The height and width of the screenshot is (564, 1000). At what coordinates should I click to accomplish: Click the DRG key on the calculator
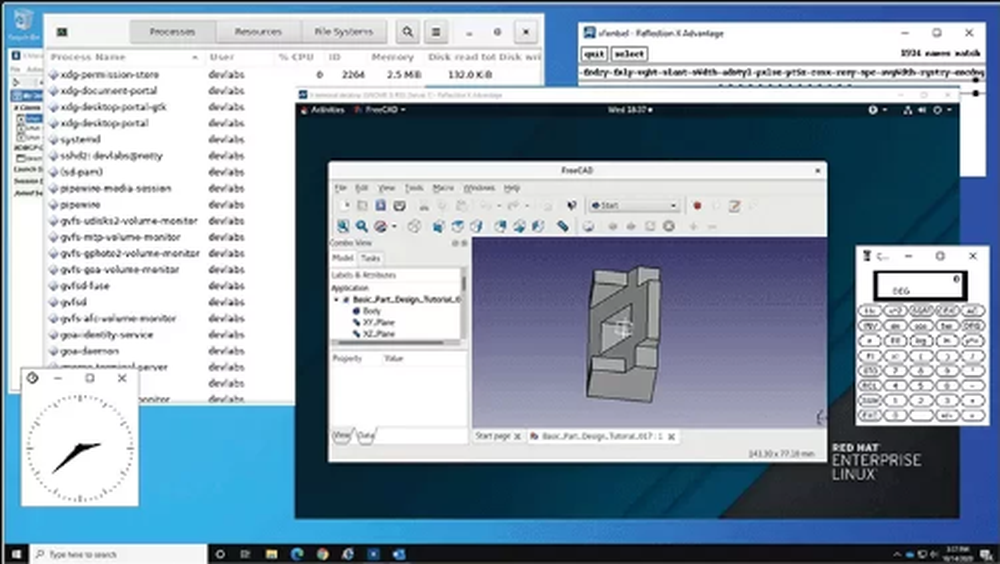tap(972, 325)
